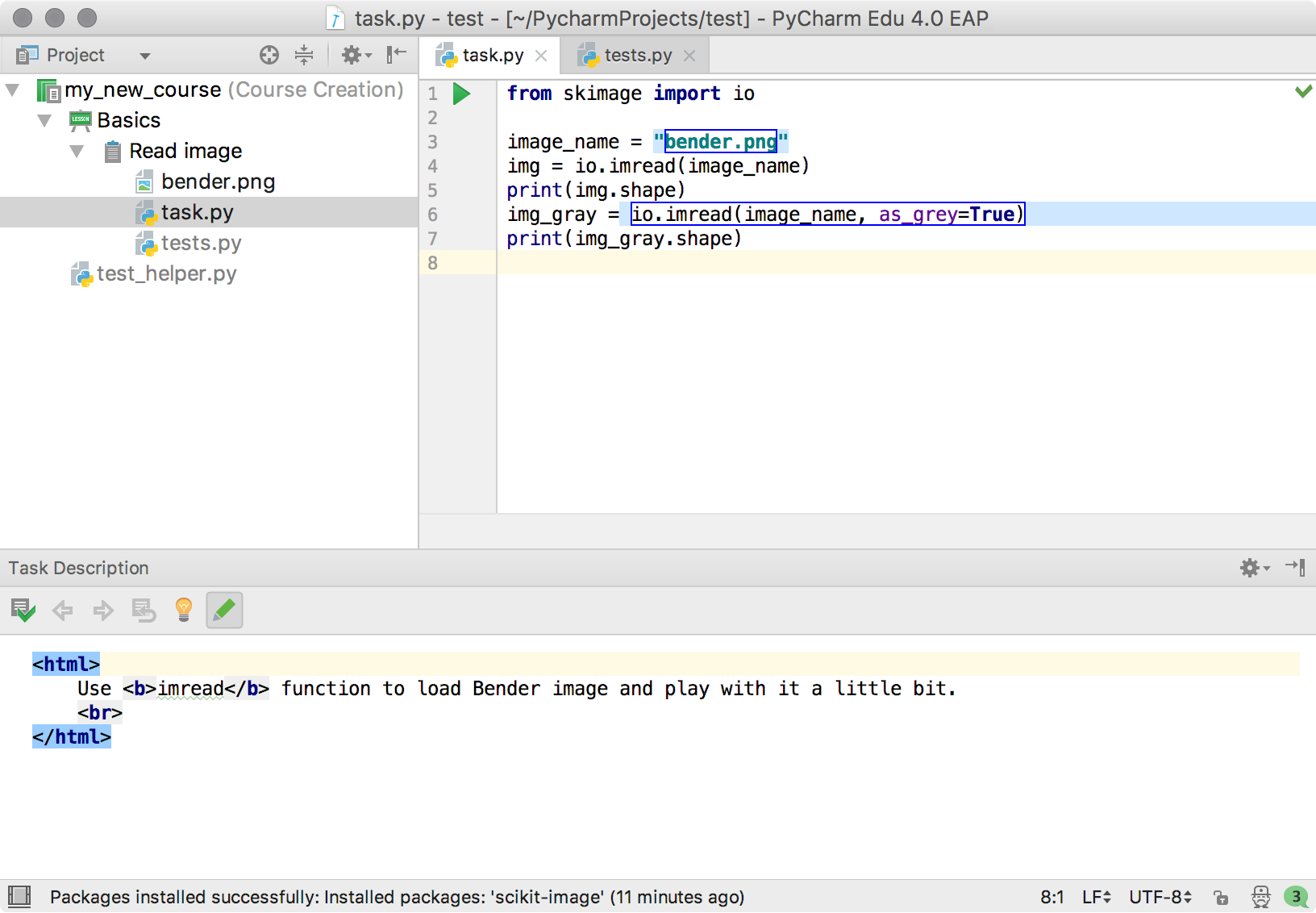1316x913 pixels.
Task: Open Event Log showing 3 notifications
Action: click(1293, 897)
